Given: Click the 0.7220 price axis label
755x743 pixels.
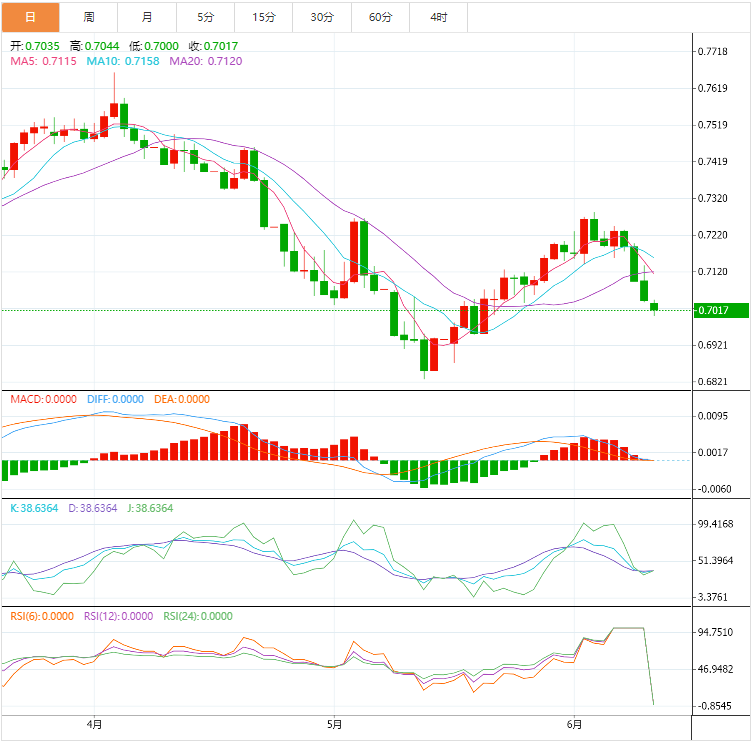Looking at the screenshot, I should (713, 235).
